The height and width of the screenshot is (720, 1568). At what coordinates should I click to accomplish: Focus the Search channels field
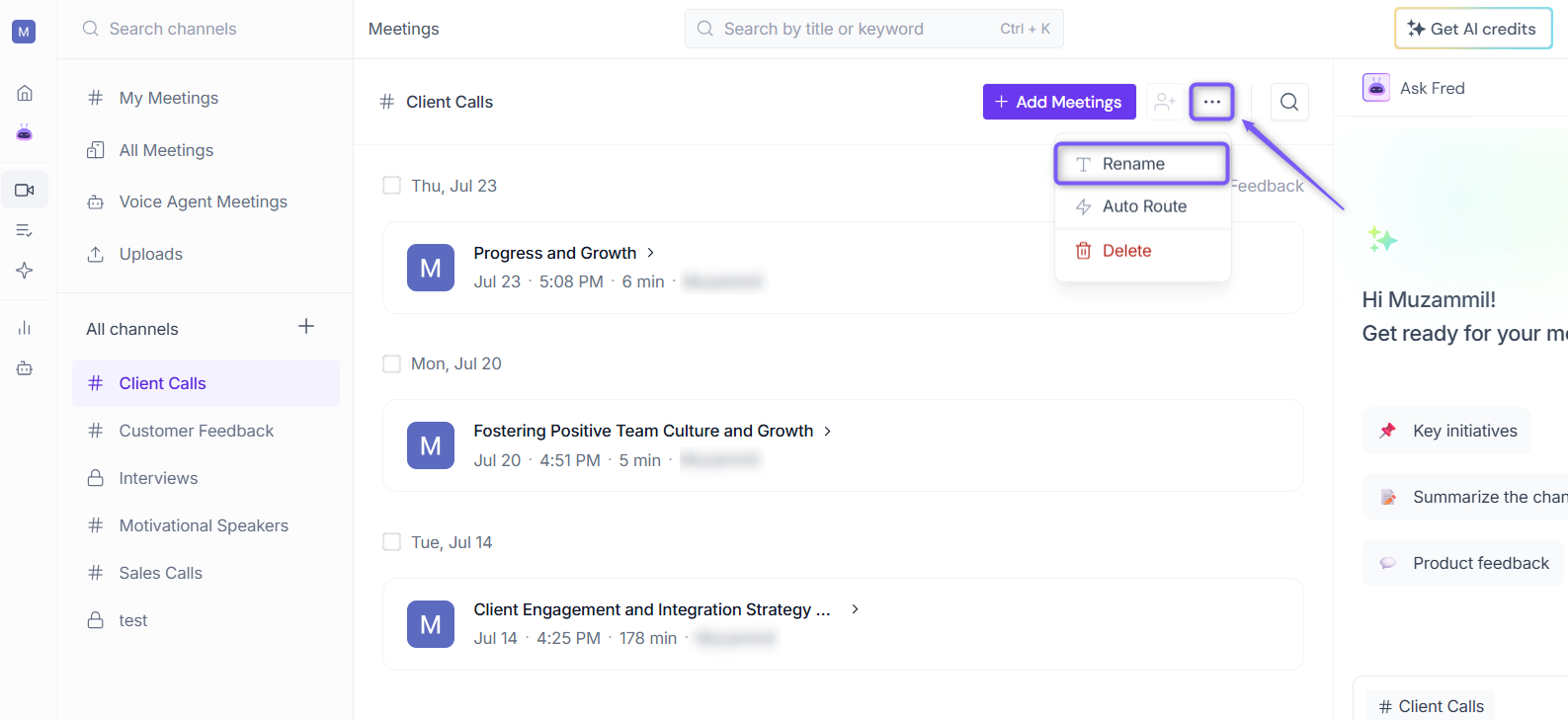(206, 29)
